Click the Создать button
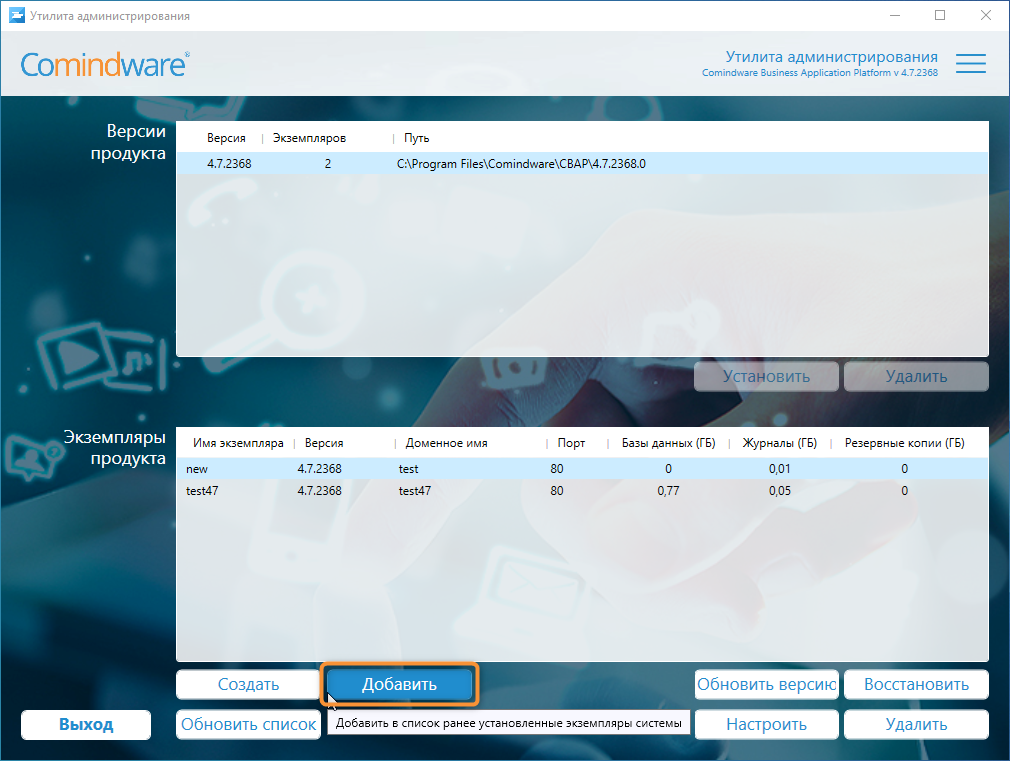This screenshot has width=1010, height=761. (248, 684)
